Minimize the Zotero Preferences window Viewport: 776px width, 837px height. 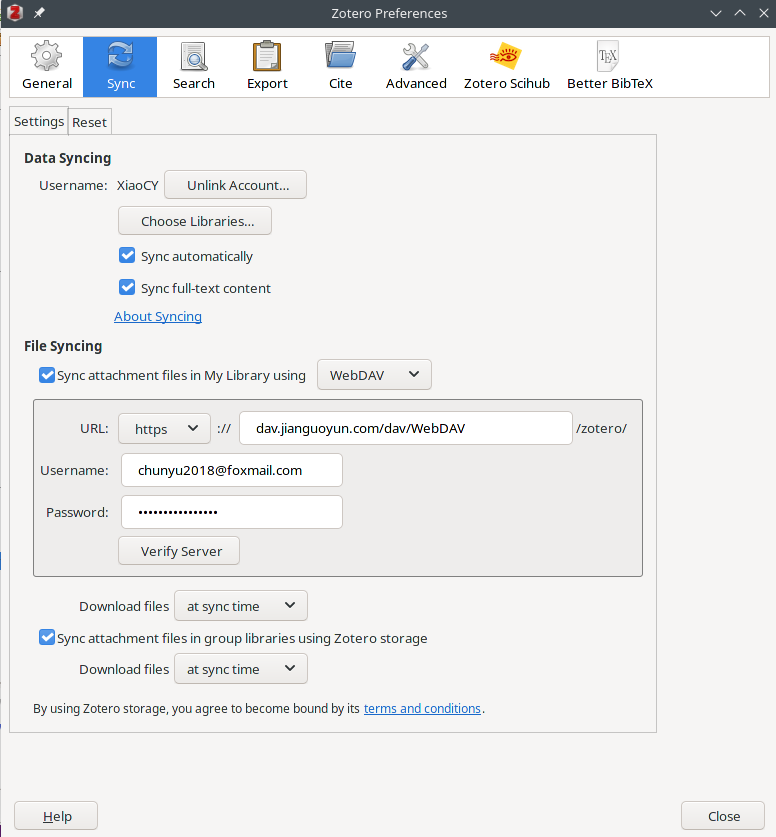(716, 13)
